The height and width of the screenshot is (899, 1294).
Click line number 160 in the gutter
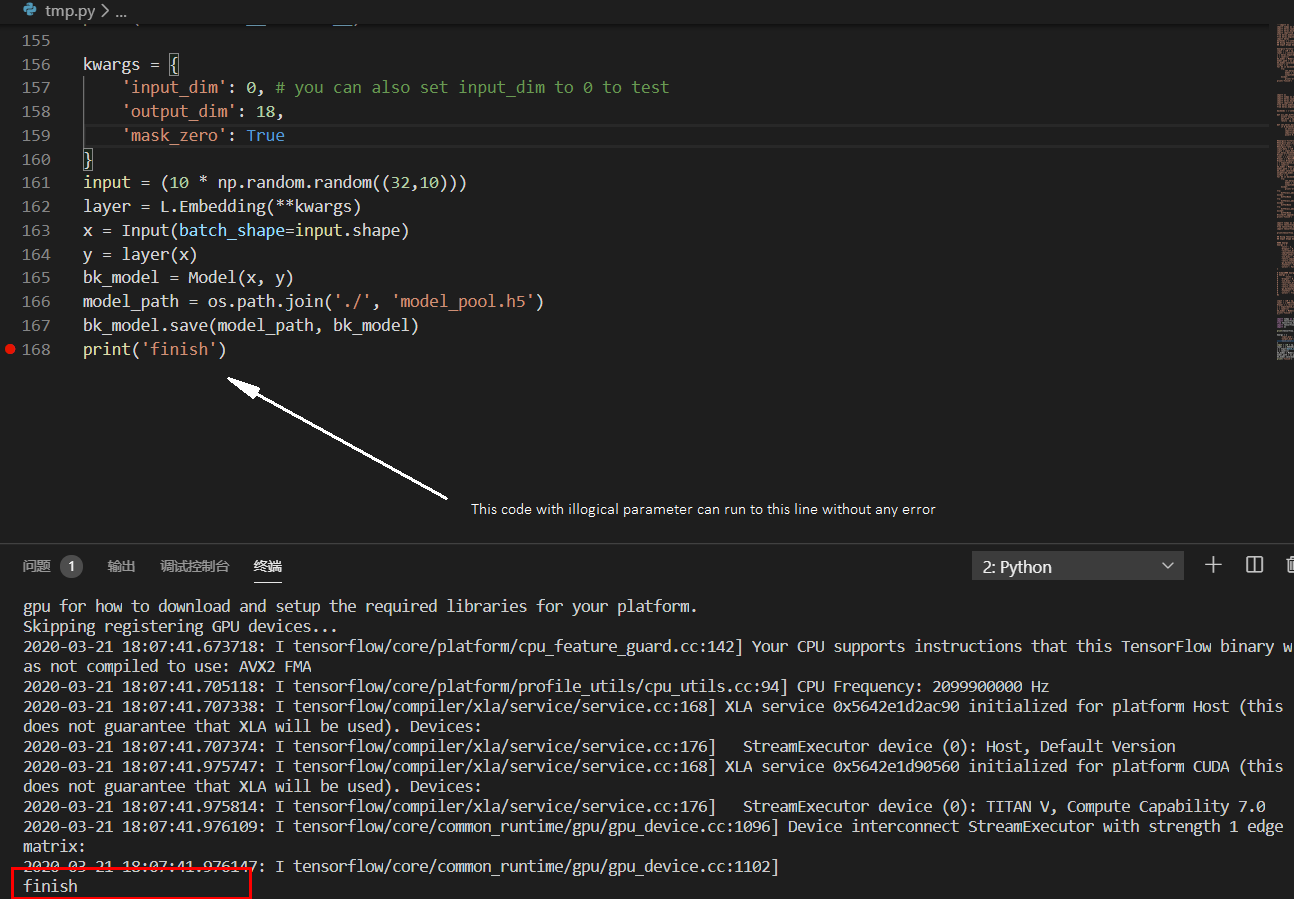pos(35,159)
